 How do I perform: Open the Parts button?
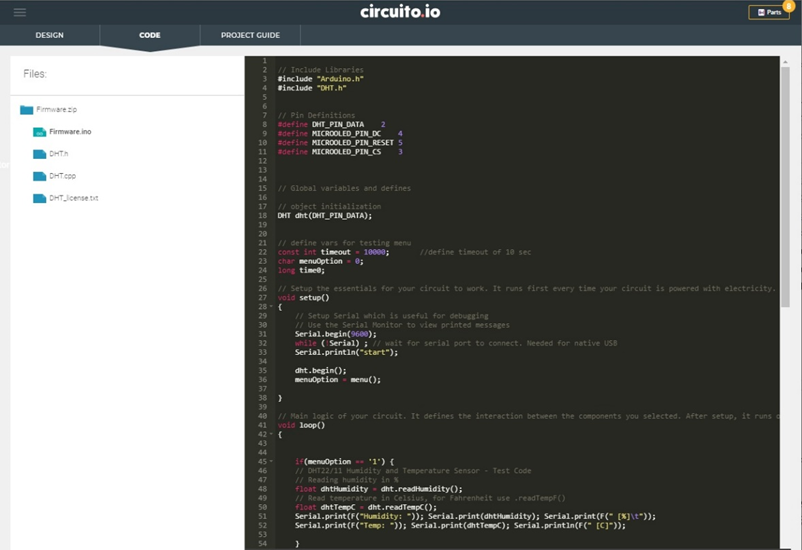pyautogui.click(x=769, y=12)
